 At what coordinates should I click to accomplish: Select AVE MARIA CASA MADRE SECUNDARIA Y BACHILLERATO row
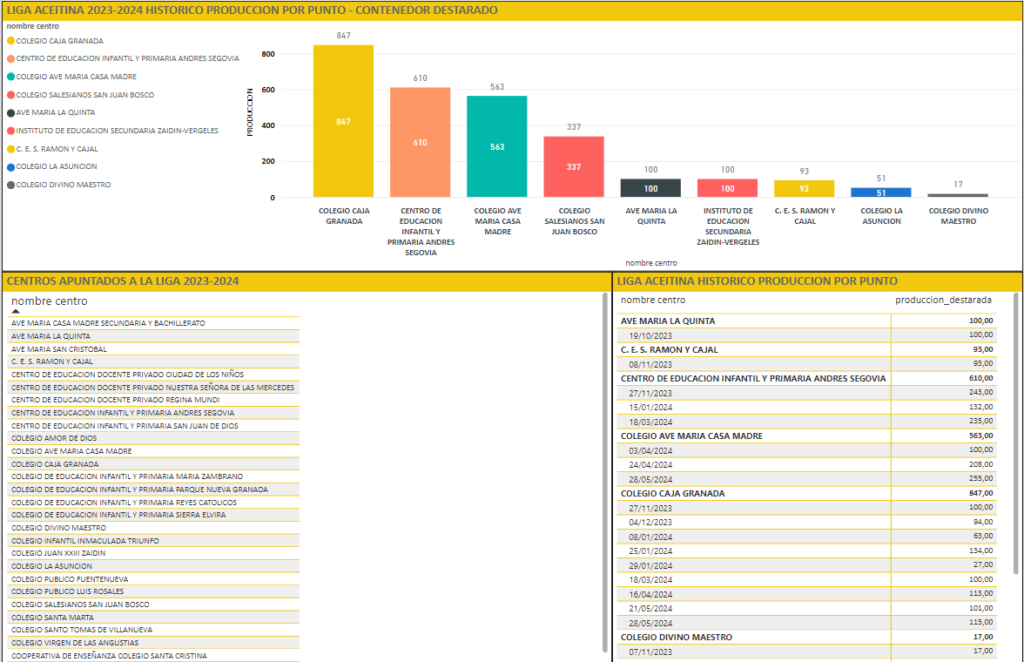(154, 323)
